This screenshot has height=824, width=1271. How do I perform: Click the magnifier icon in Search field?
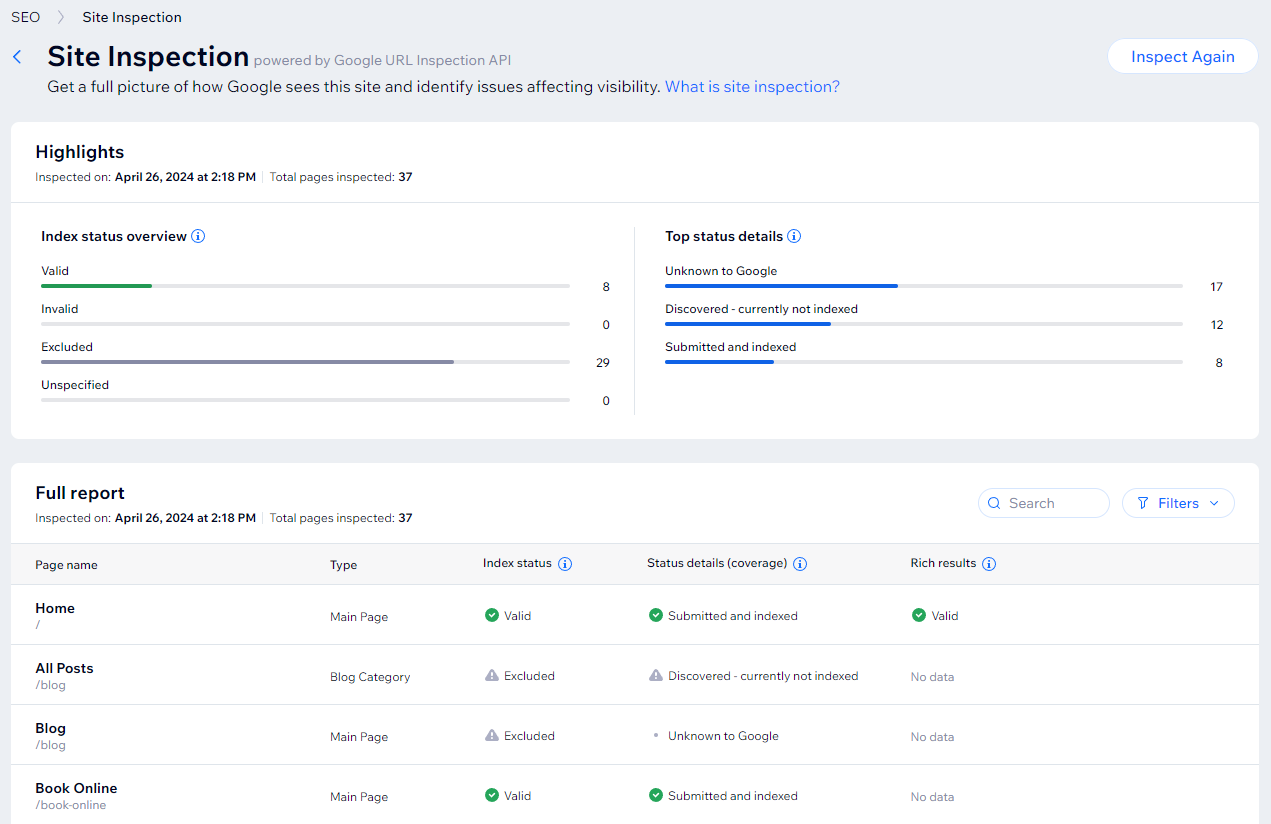pos(994,503)
